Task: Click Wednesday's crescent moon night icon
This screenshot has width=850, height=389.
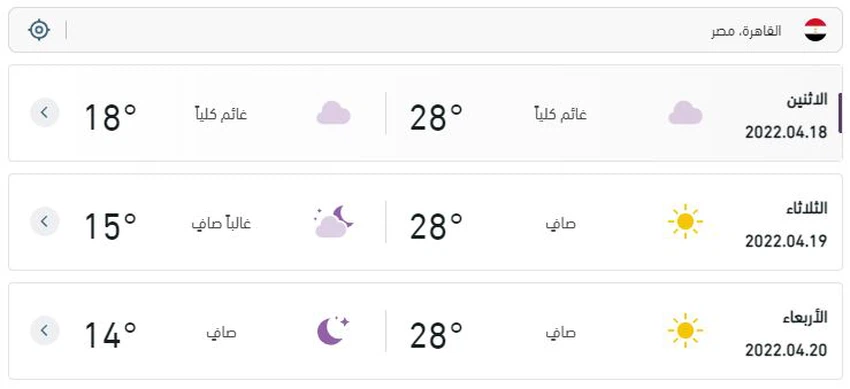Action: 332,330
